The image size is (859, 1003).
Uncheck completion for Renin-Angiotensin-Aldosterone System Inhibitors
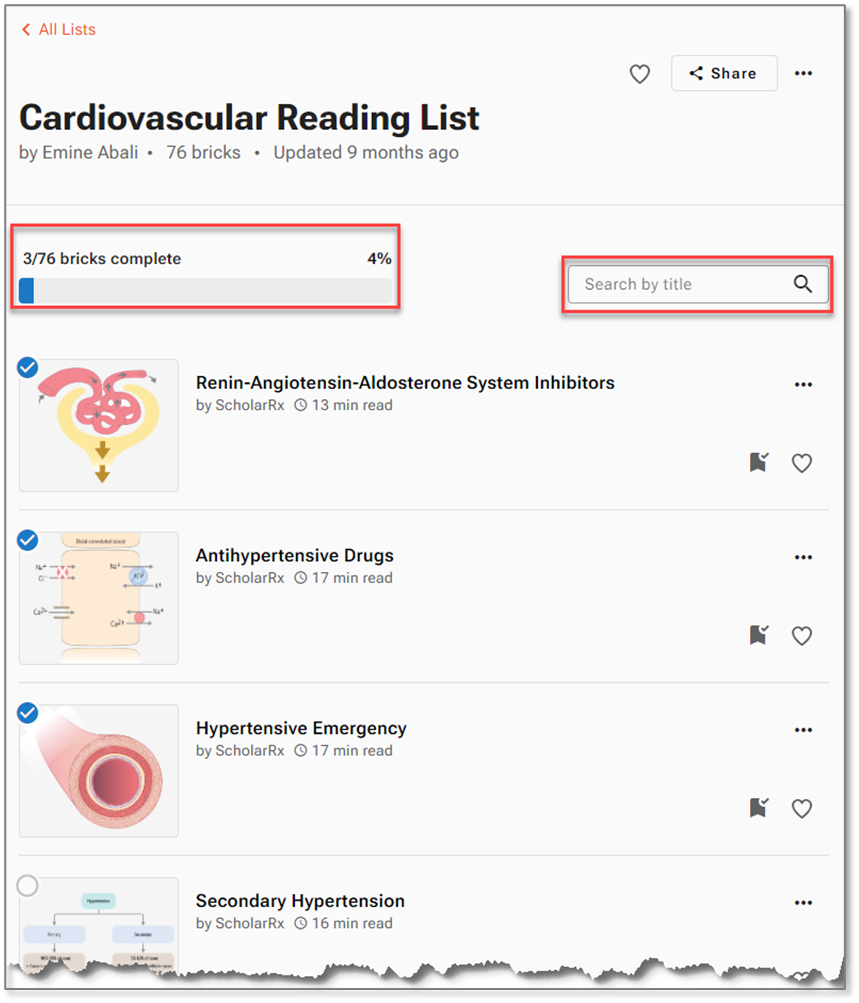click(x=28, y=368)
